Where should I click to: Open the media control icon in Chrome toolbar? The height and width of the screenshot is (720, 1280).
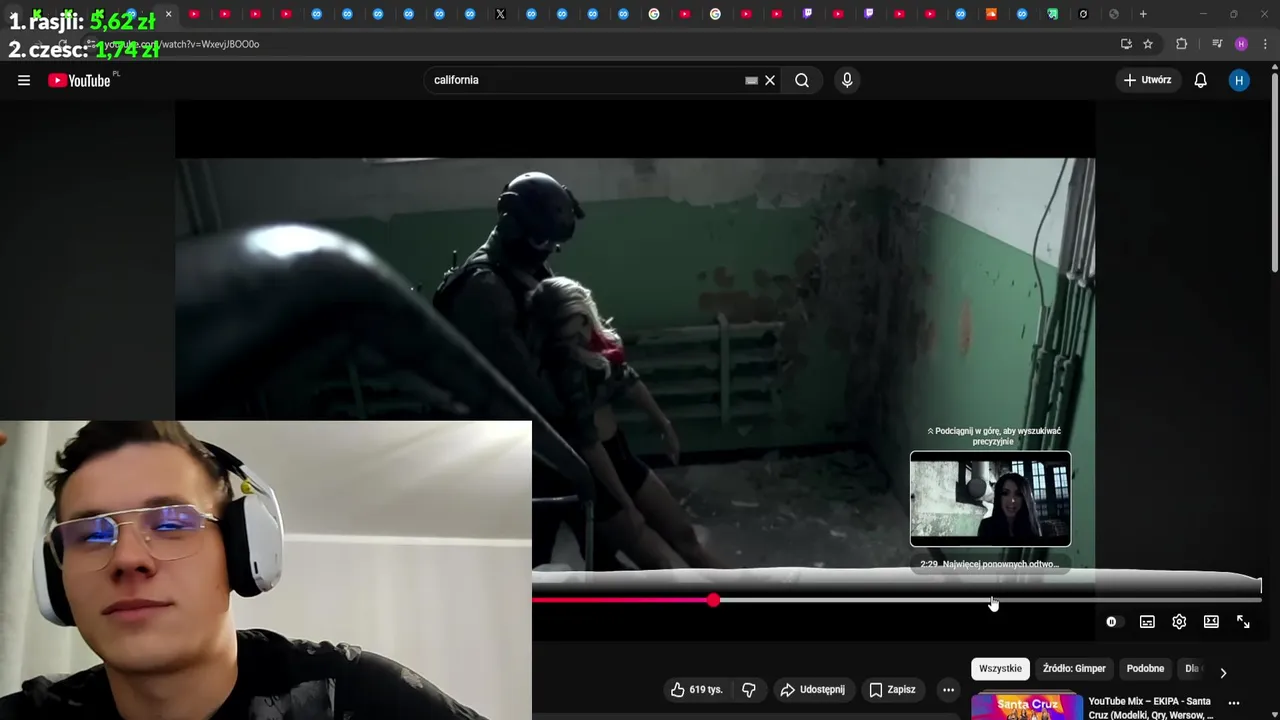coord(1217,44)
